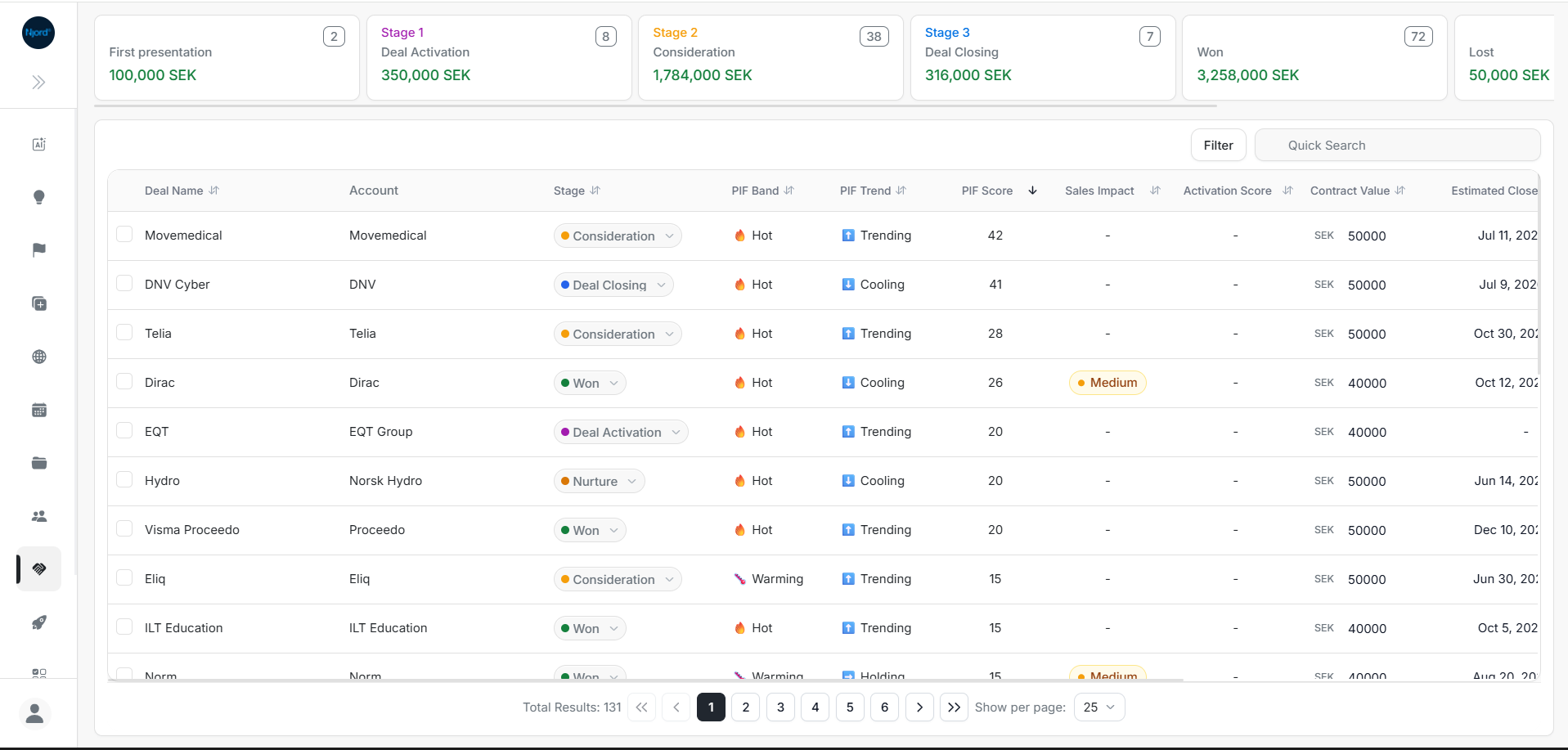This screenshot has height=750, width=1568.
Task: Sort by Activation Score using its sort icon
Action: 1288,191
